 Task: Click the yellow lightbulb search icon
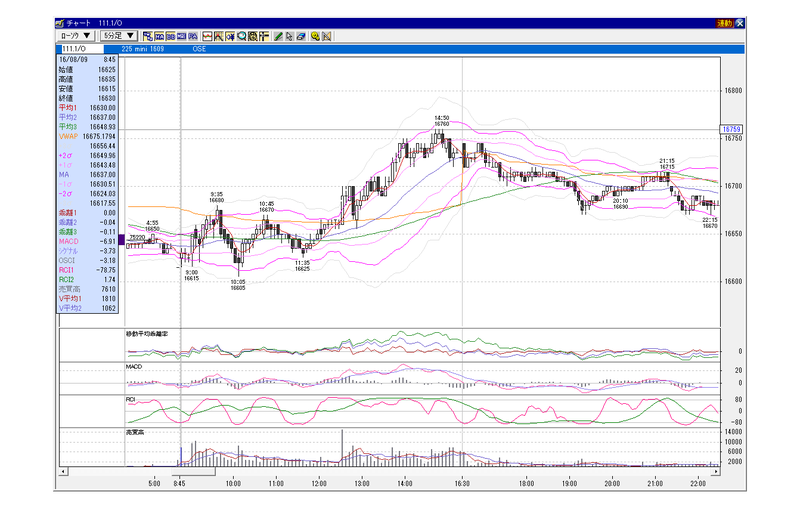point(315,36)
